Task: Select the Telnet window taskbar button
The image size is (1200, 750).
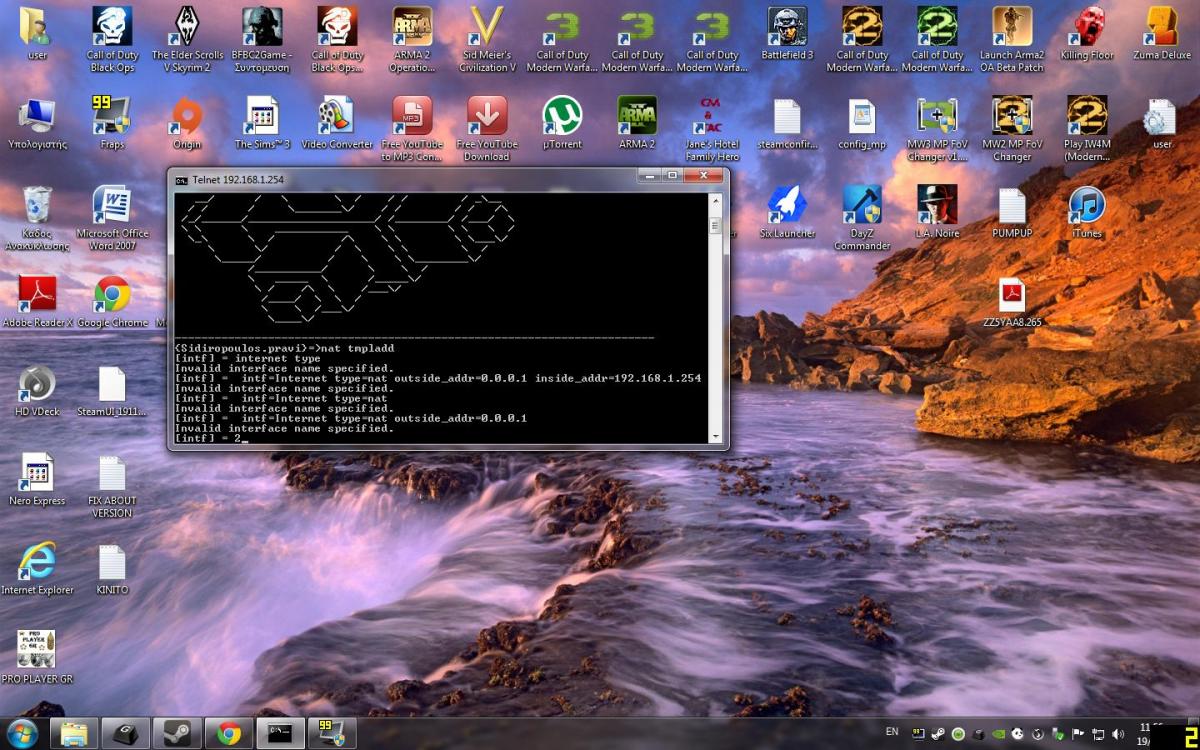Action: pos(281,734)
